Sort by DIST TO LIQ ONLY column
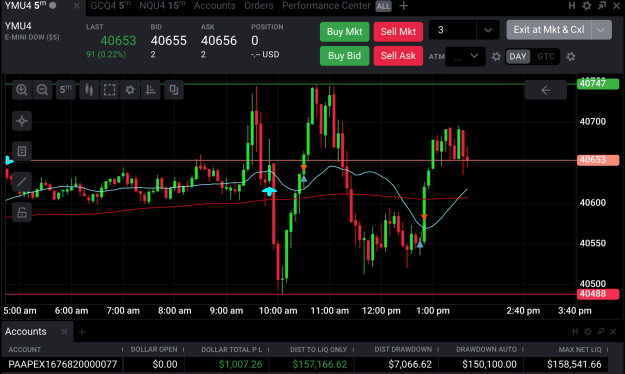The height and width of the screenshot is (374, 625). [x=318, y=350]
